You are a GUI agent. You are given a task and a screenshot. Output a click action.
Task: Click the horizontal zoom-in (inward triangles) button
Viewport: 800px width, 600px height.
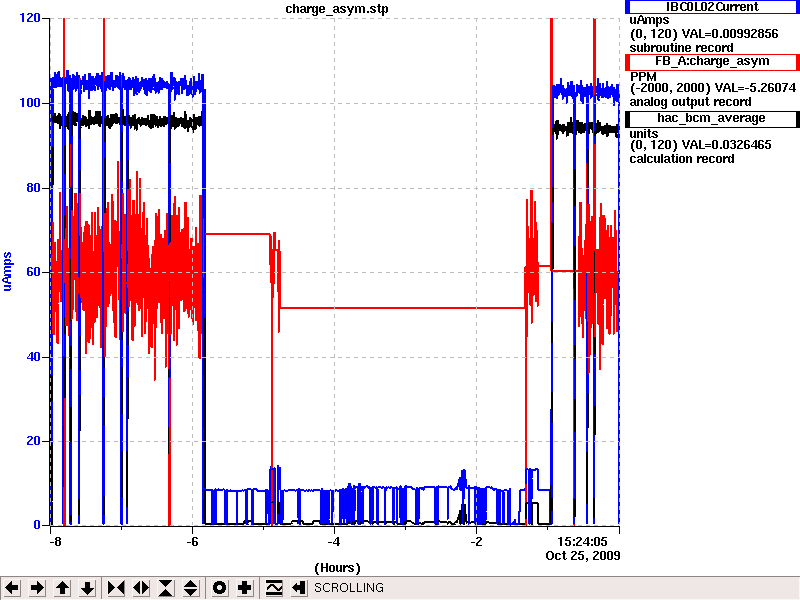pos(116,588)
